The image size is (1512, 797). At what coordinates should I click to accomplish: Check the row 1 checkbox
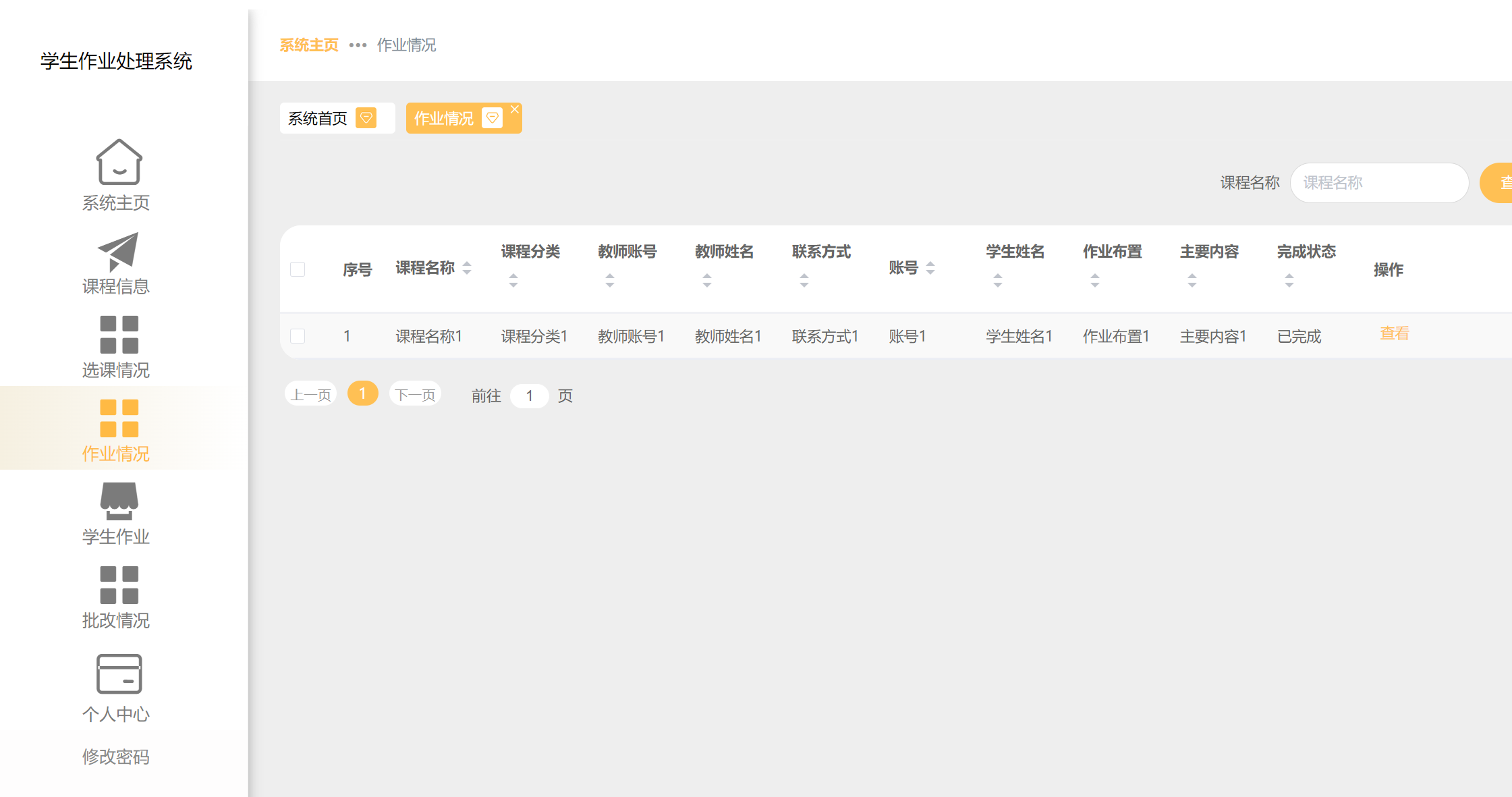(298, 336)
